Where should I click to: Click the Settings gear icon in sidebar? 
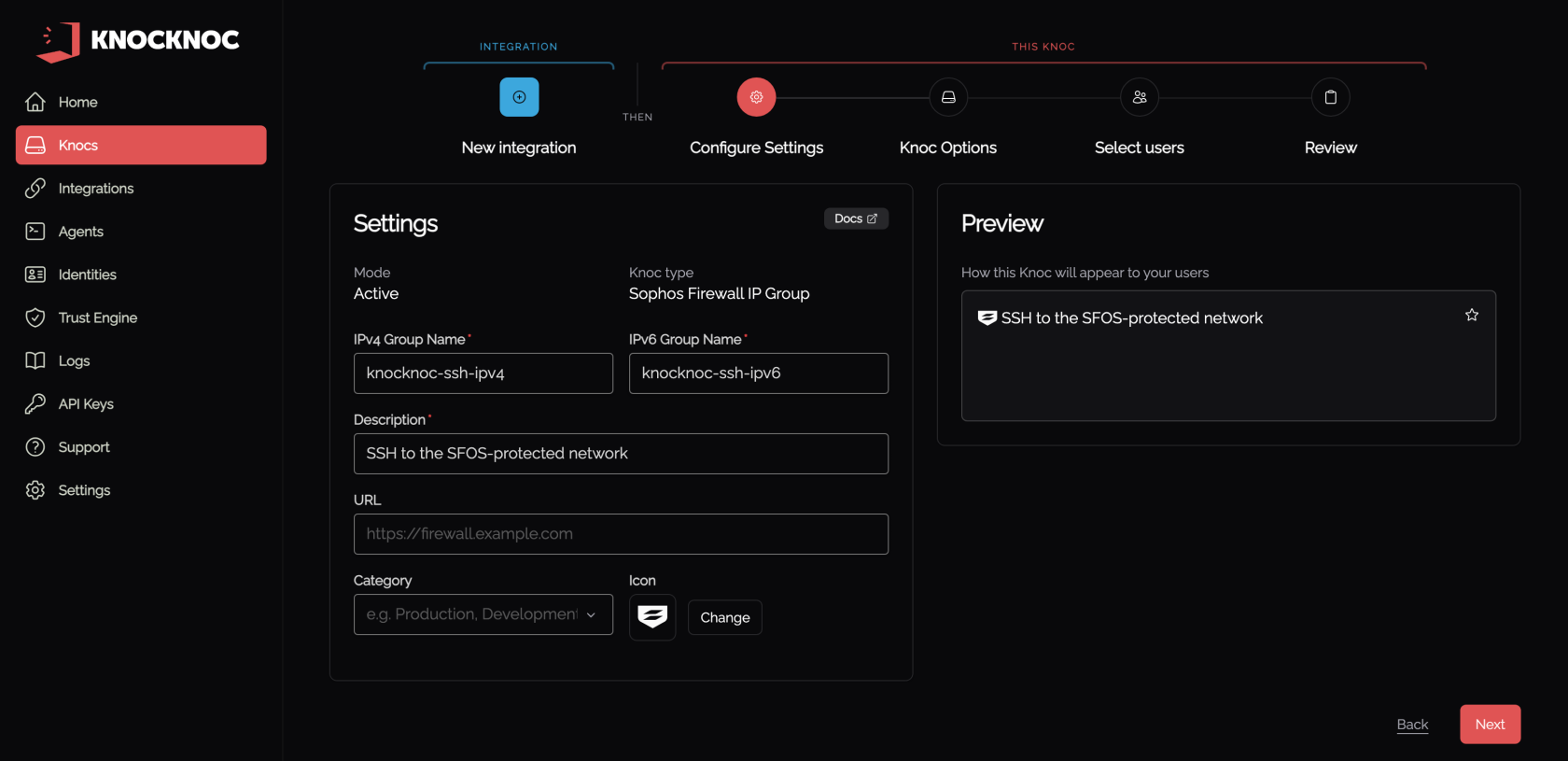click(35, 490)
